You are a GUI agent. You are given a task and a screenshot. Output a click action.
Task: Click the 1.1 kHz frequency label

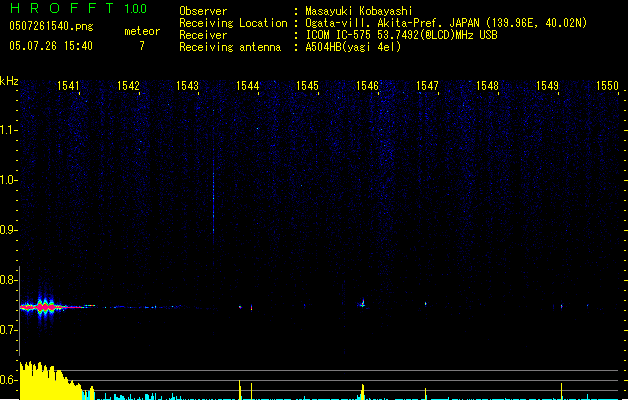click(x=8, y=130)
